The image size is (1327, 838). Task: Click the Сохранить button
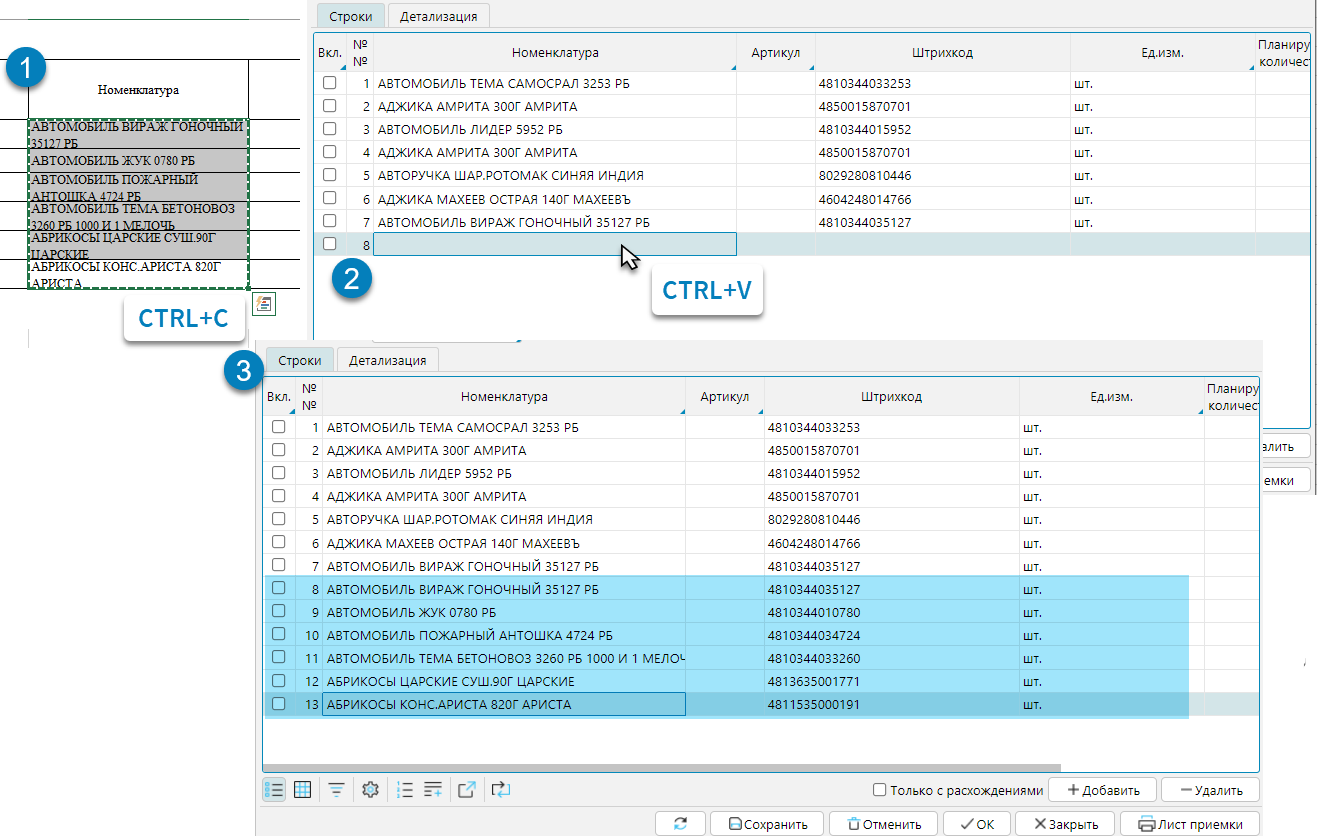[767, 824]
